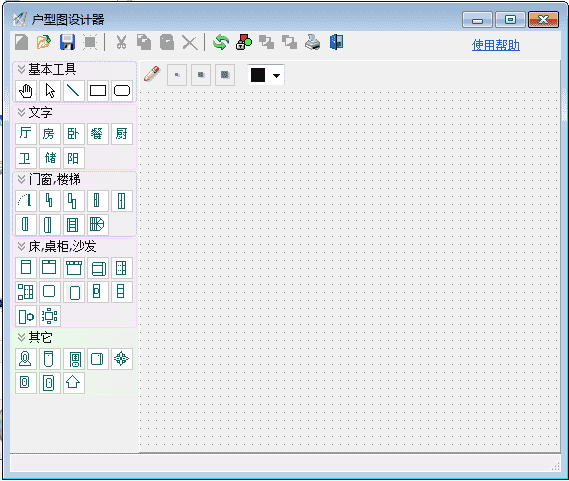Collapse the 其它 section

pyautogui.click(x=21, y=337)
